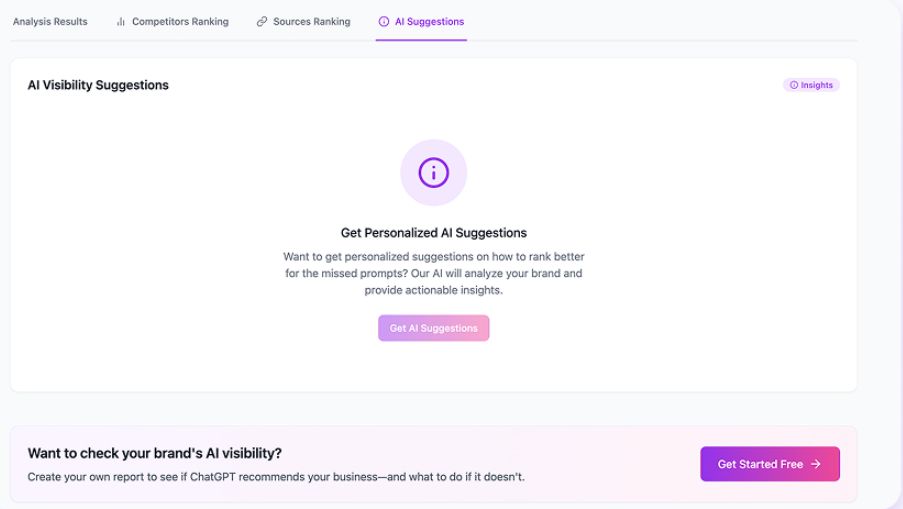Click the purple underline beneath AI Suggestions tab
This screenshot has width=903, height=509.
point(421,40)
